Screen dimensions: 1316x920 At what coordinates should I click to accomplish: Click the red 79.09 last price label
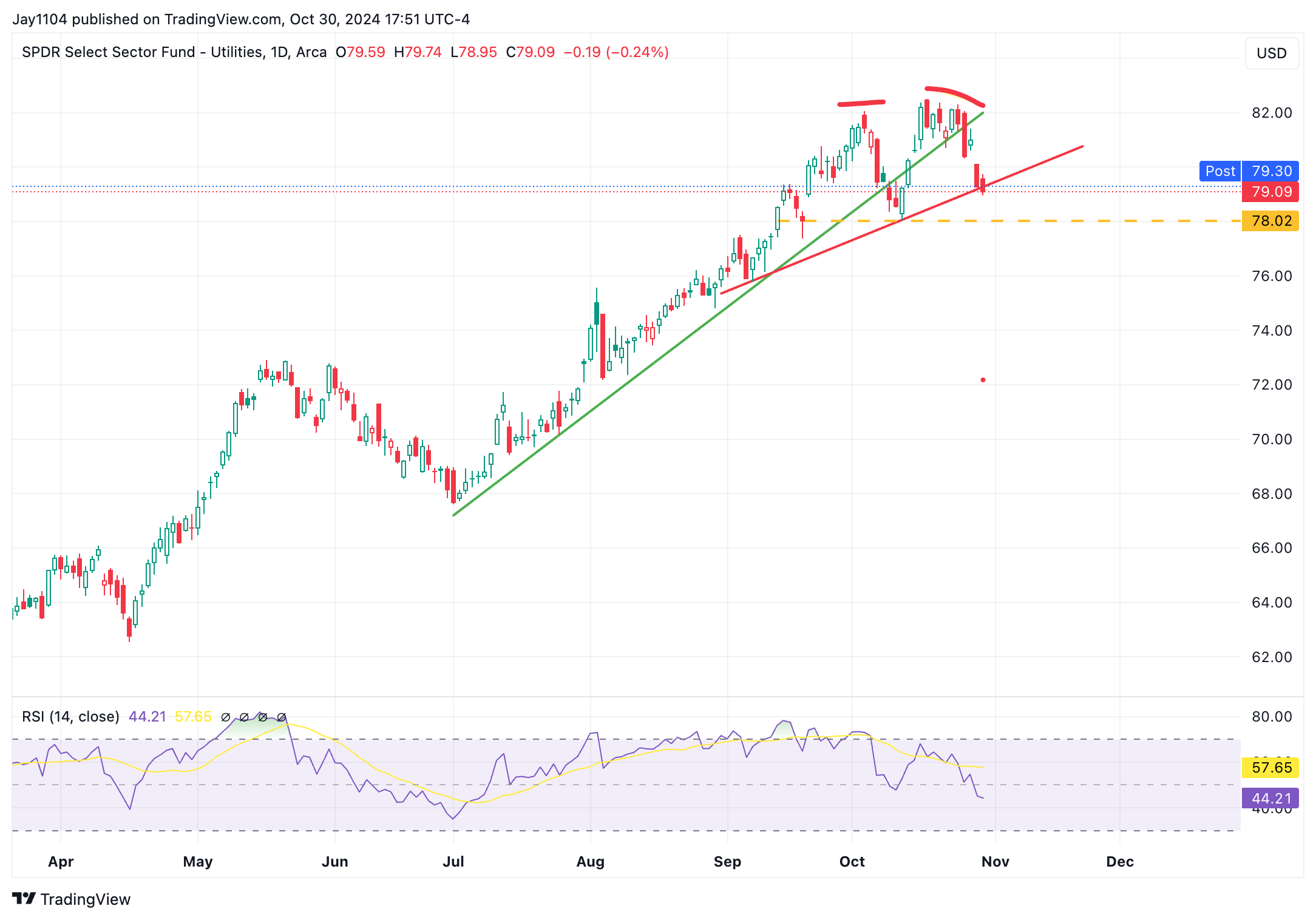coord(1270,192)
